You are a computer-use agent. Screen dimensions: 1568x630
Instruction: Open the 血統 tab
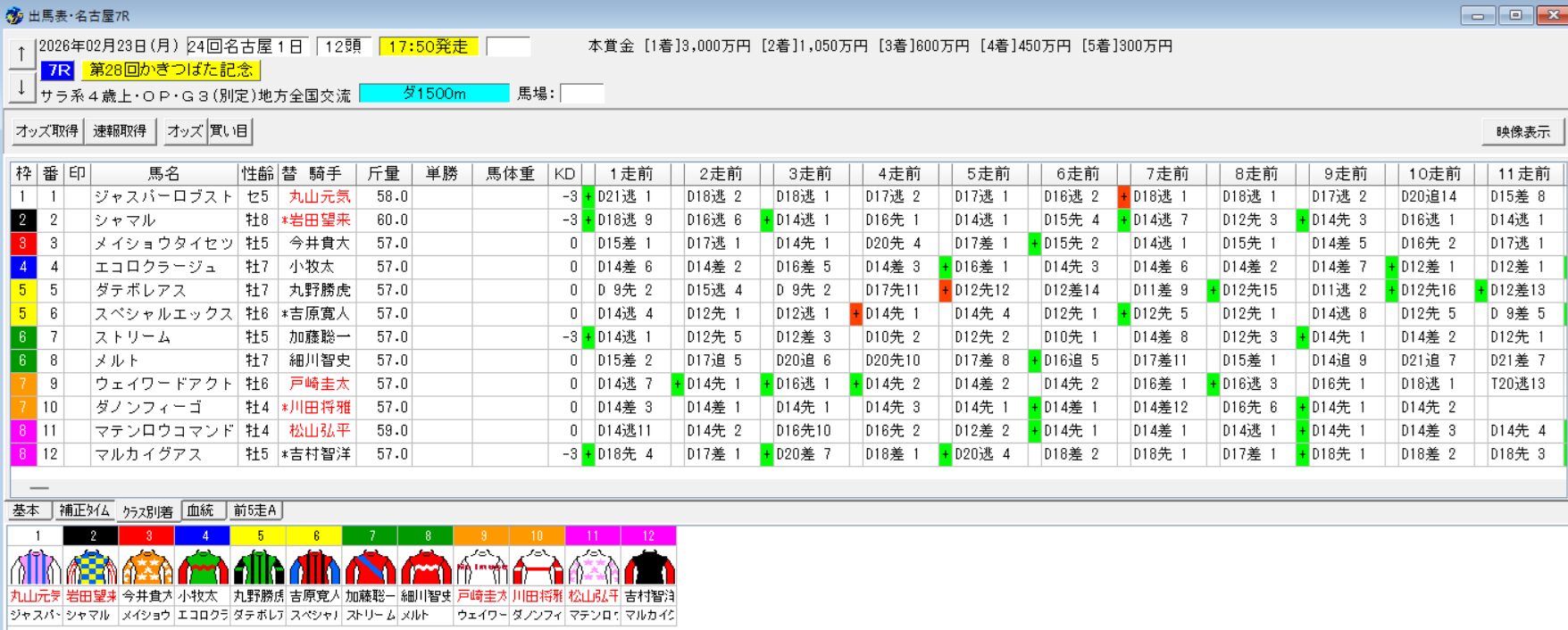[201, 510]
